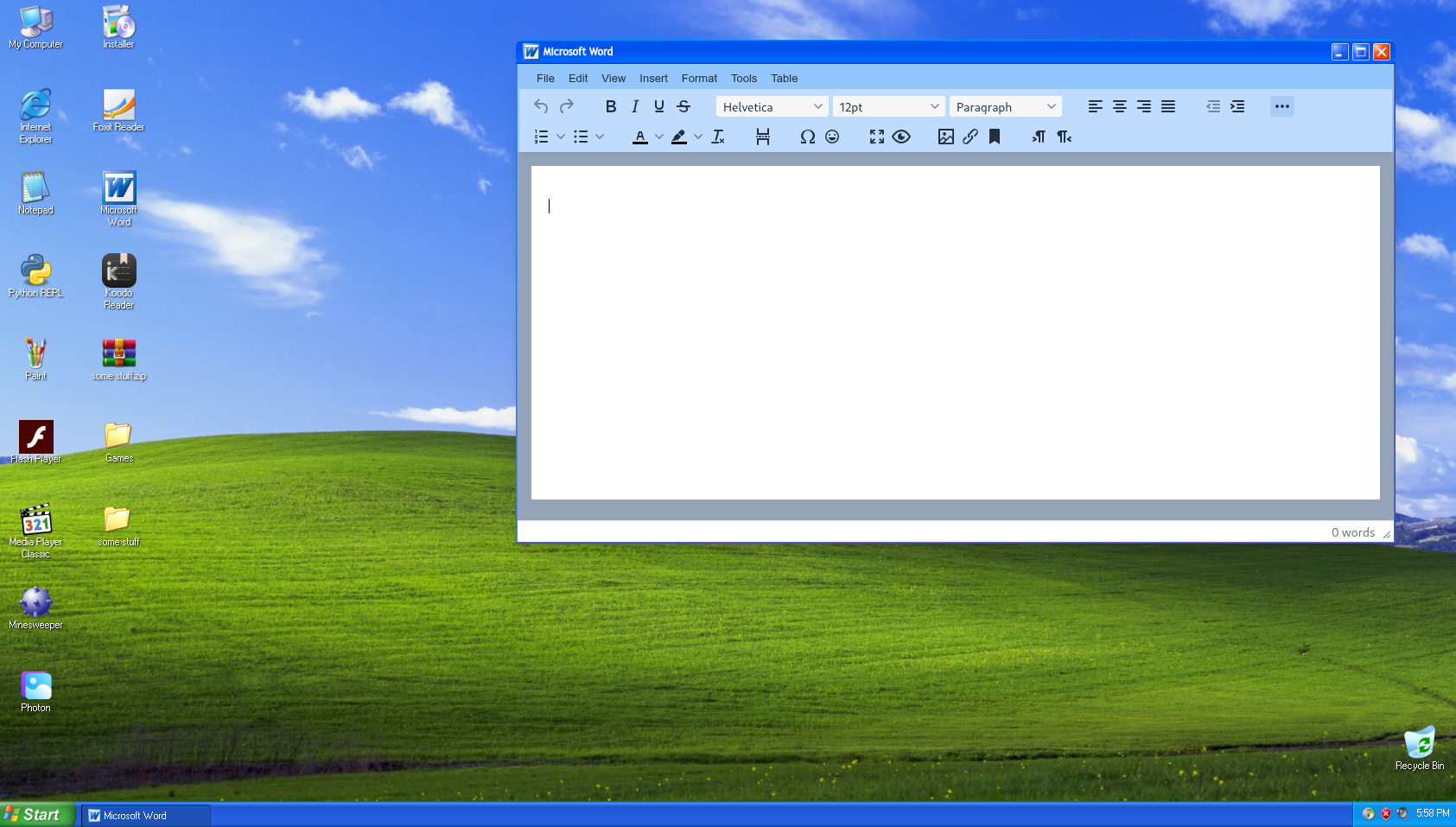Preview the document with eye icon

(x=901, y=137)
